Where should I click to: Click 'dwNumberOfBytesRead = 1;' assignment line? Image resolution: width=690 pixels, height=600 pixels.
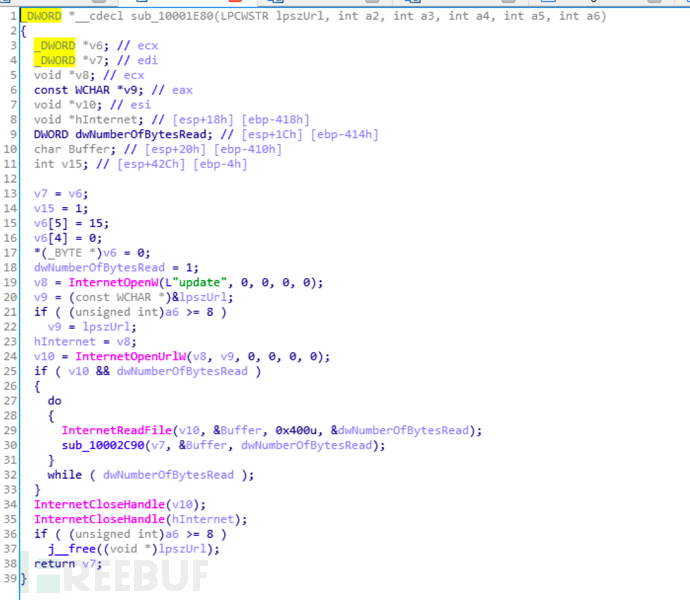[116, 268]
